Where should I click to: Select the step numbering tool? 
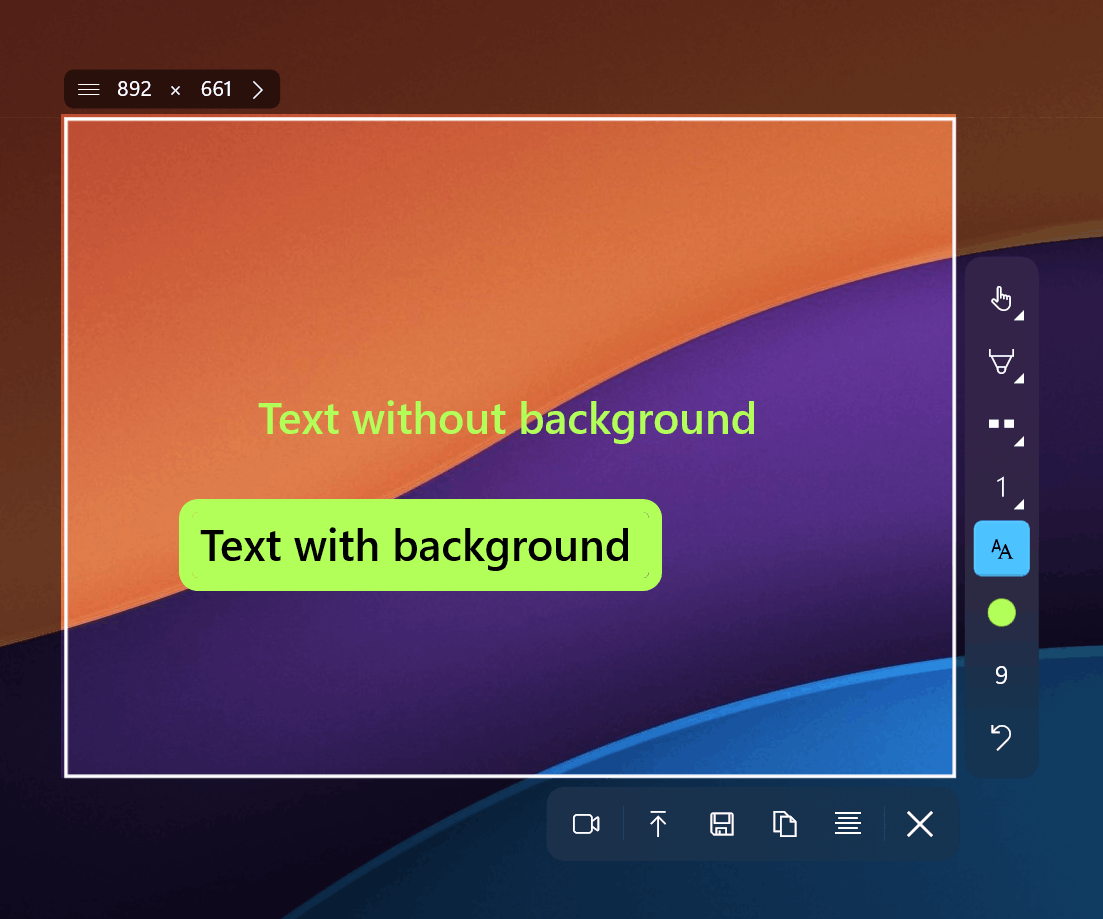1001,486
